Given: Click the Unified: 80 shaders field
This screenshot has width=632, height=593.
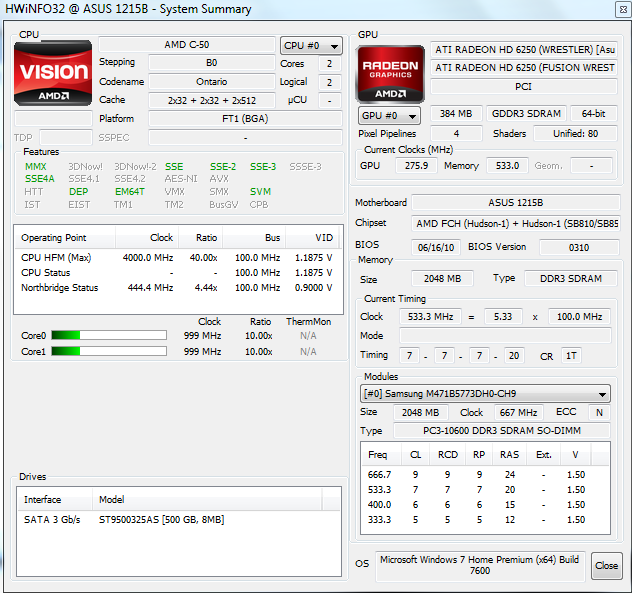Looking at the screenshot, I should 575,133.
